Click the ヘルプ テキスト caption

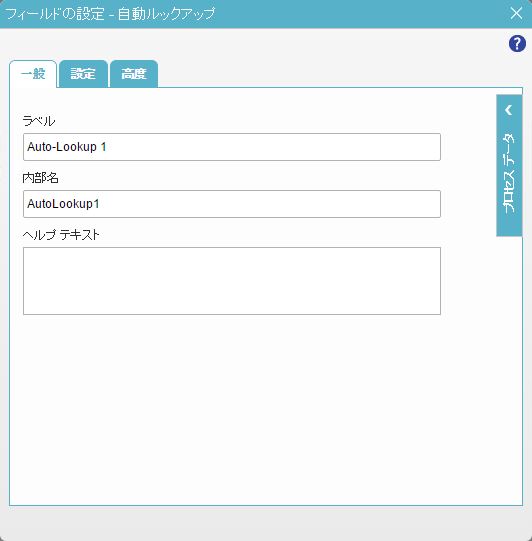(61, 235)
